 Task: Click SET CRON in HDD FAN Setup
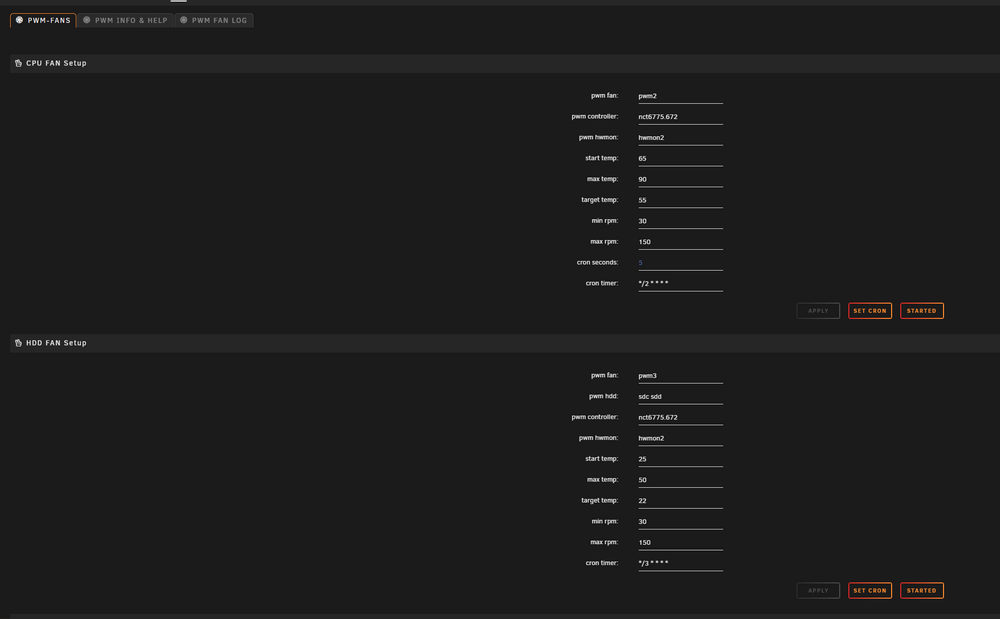870,590
